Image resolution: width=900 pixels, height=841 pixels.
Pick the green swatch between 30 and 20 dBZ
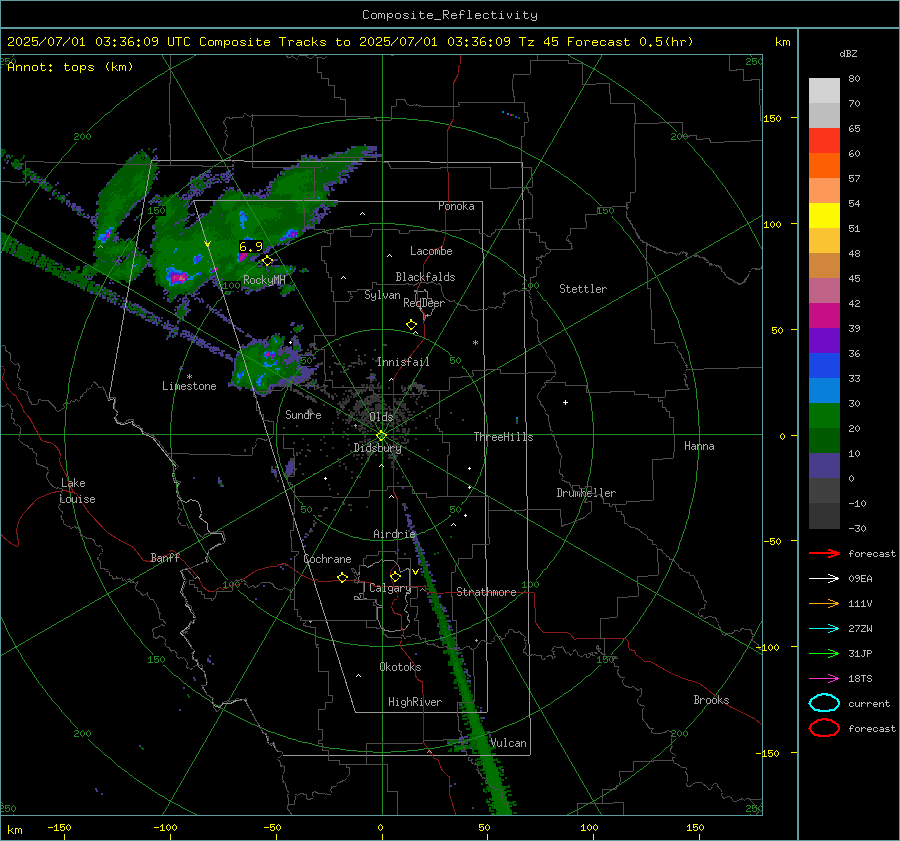point(824,416)
